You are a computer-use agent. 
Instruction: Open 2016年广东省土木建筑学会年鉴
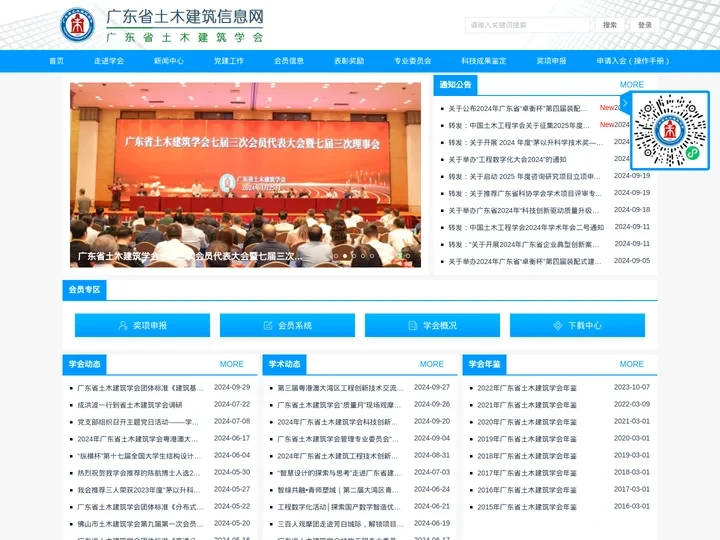[x=527, y=490]
